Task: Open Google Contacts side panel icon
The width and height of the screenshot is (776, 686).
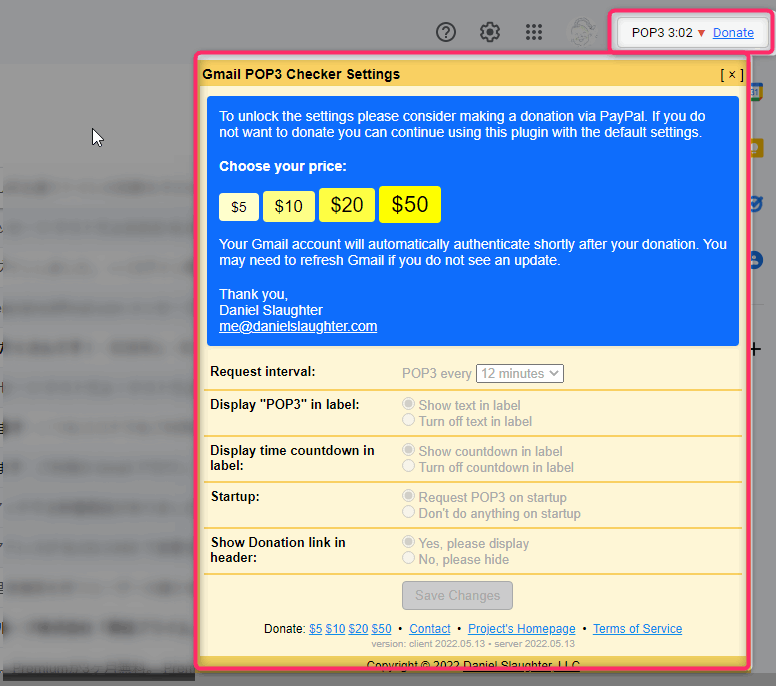Action: [756, 260]
